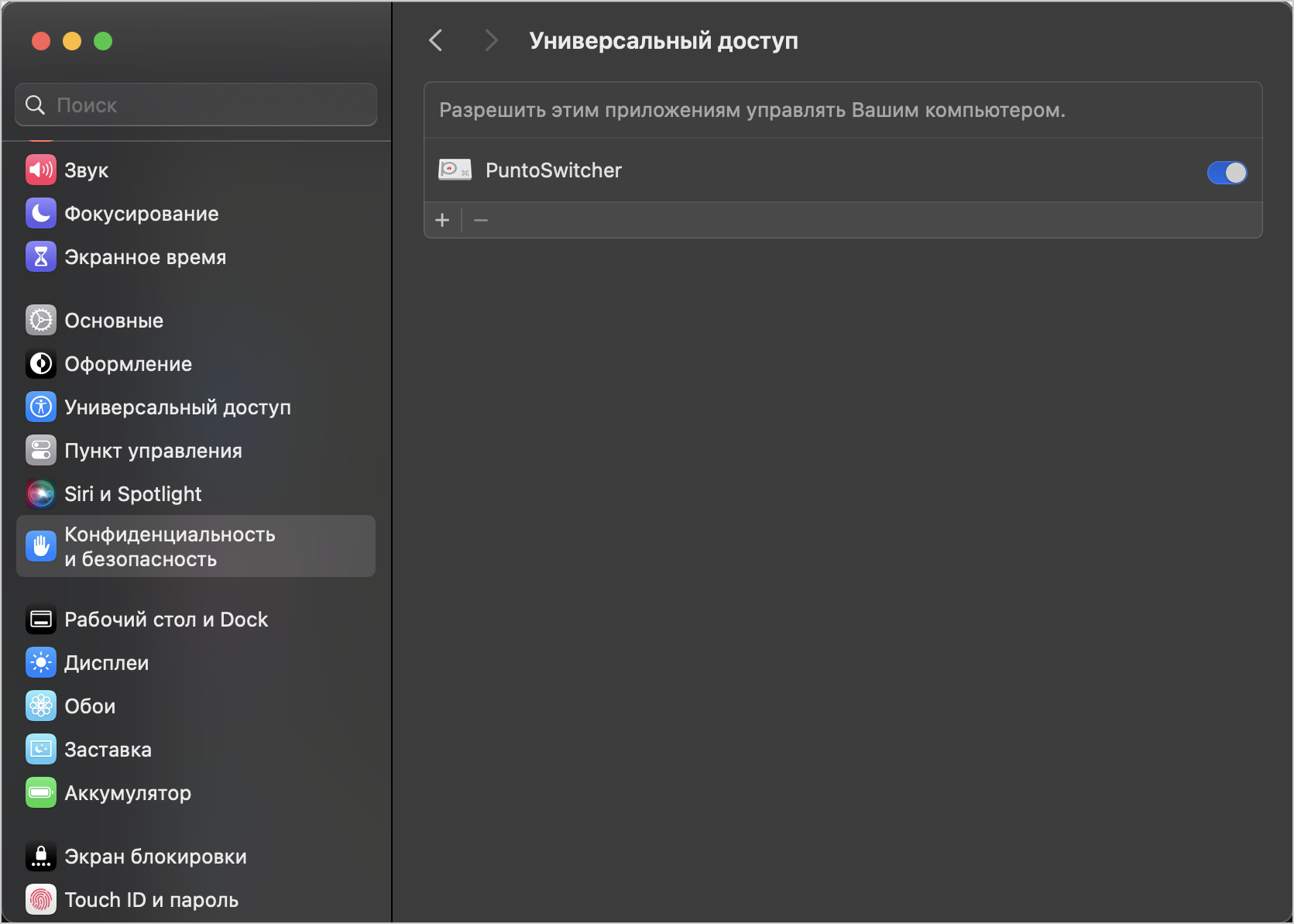The image size is (1294, 924).
Task: Open Звук settings label
Action: click(x=87, y=170)
